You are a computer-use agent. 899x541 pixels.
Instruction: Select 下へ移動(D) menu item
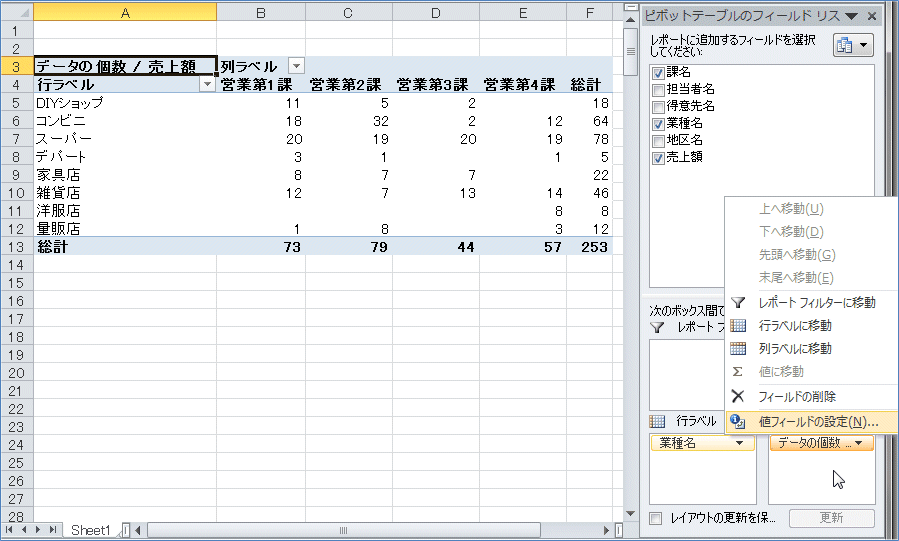(811, 232)
